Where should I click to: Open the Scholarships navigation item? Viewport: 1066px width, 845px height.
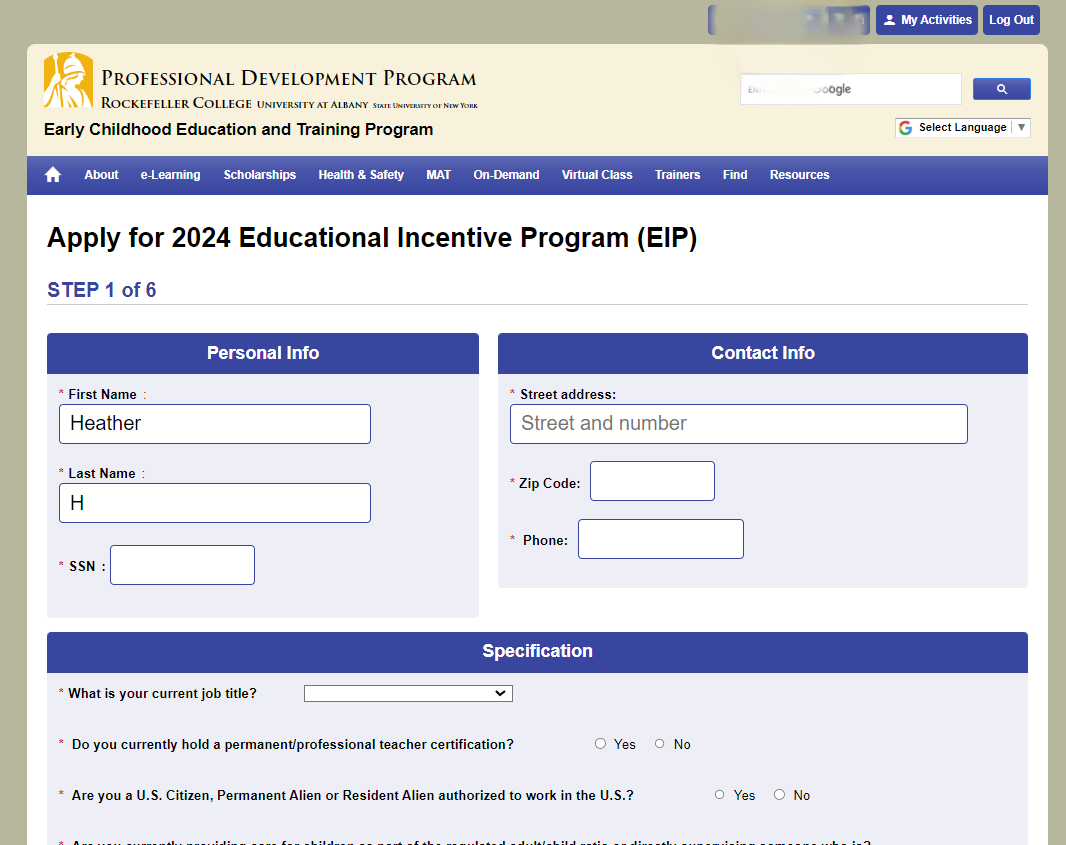[x=259, y=174]
